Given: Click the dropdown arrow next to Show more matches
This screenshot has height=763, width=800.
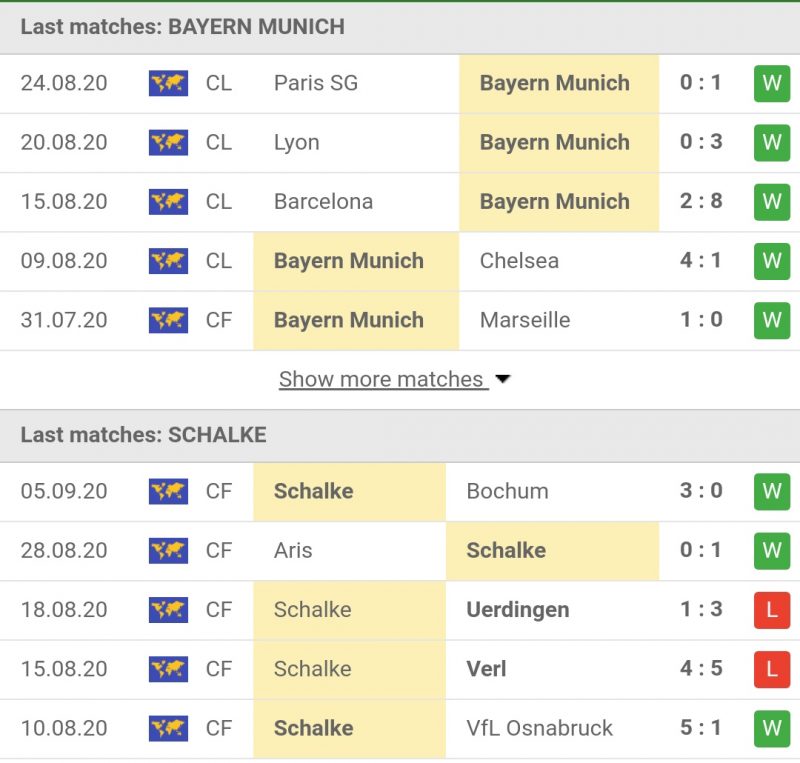Looking at the screenshot, I should pos(503,380).
